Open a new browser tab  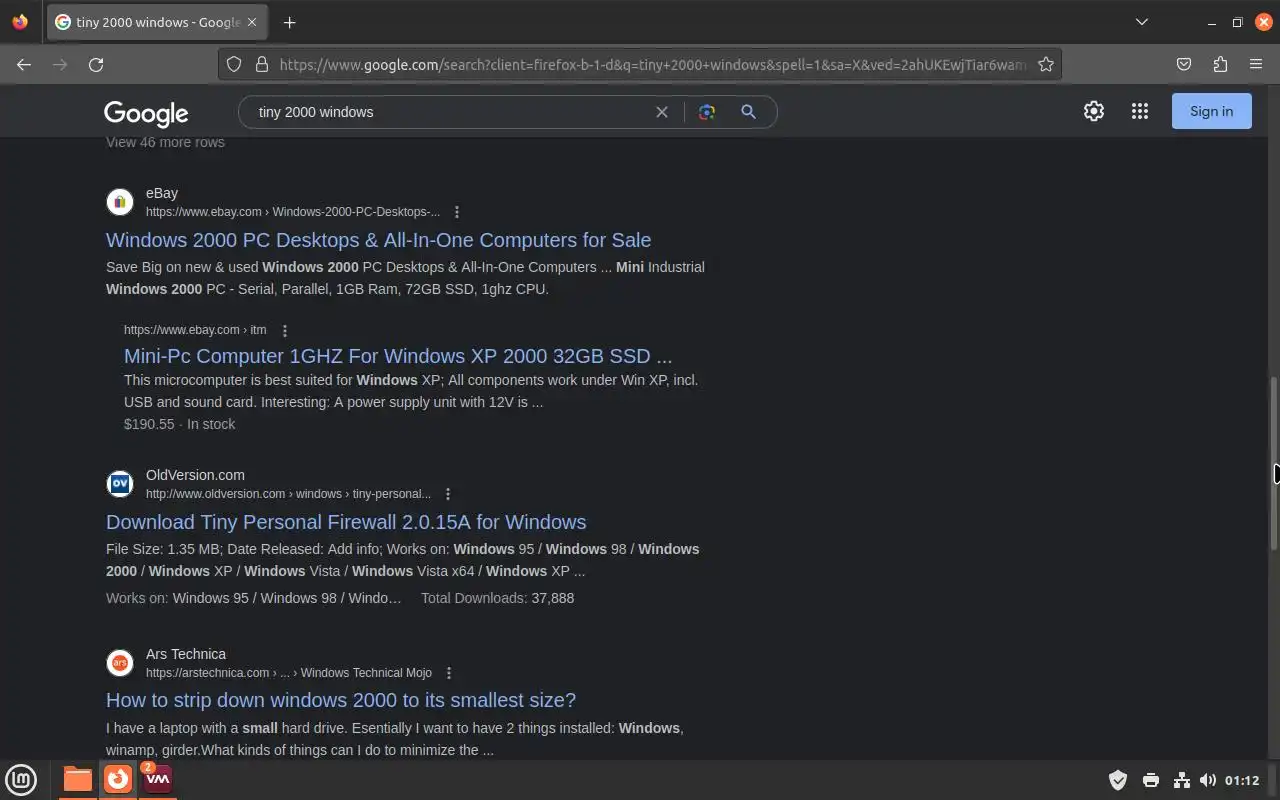coord(290,22)
